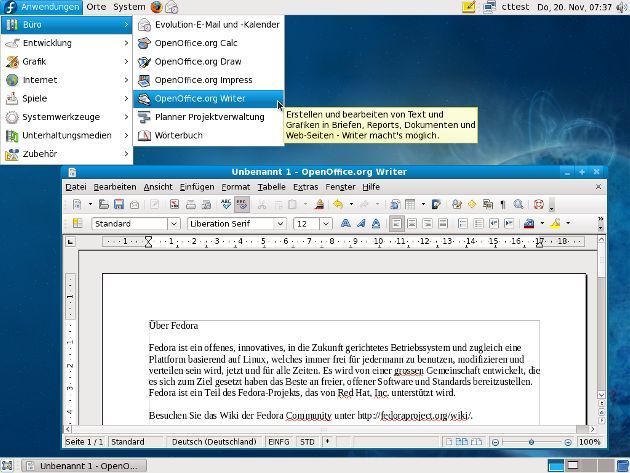Open Page Preview icon next to print
Image resolution: width=630 pixels, height=473 pixels.
pyautogui.click(x=207, y=205)
